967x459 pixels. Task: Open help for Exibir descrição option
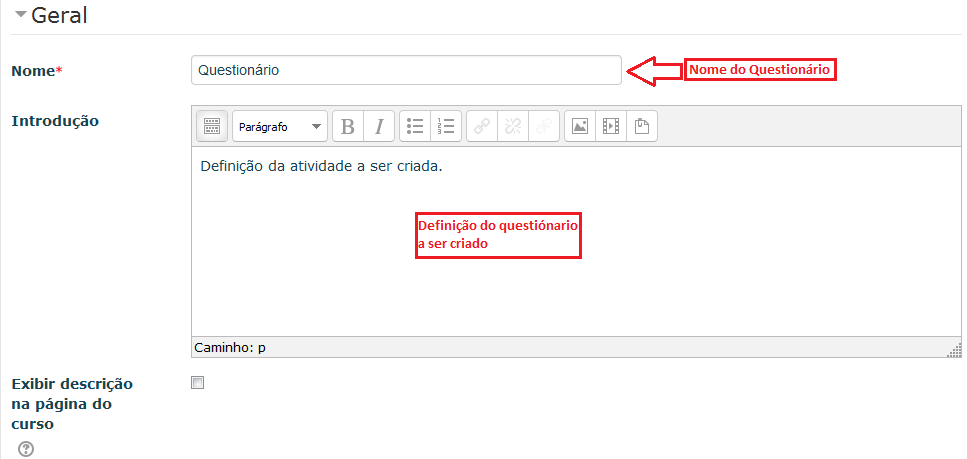(26, 449)
